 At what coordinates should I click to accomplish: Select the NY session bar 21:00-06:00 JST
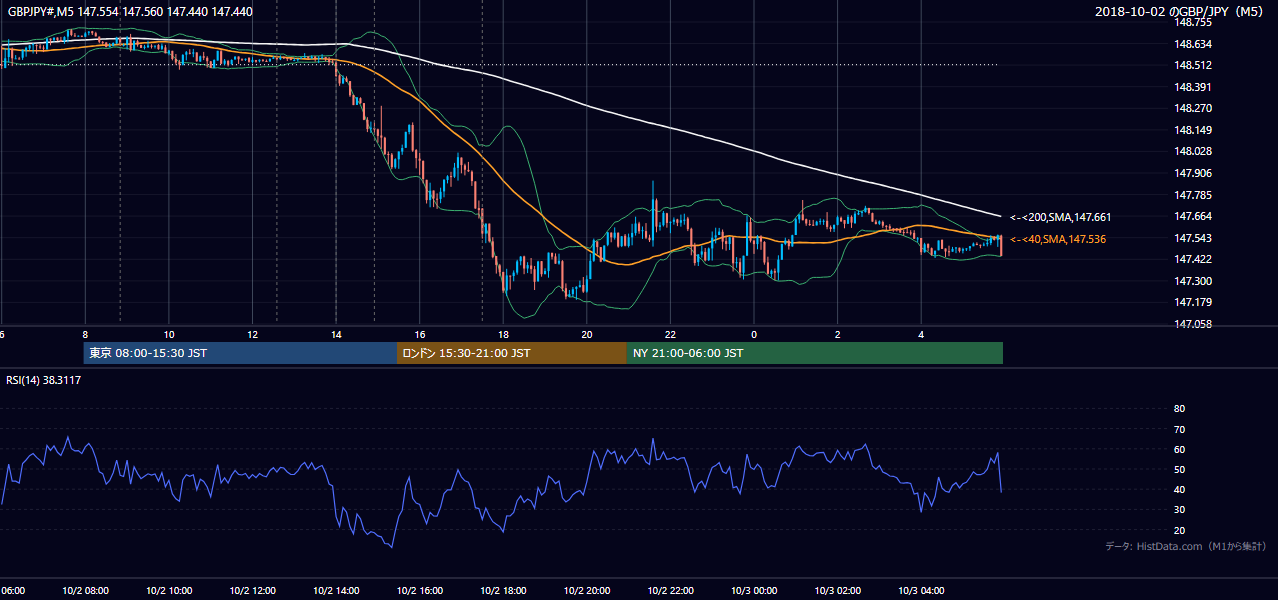pos(815,353)
